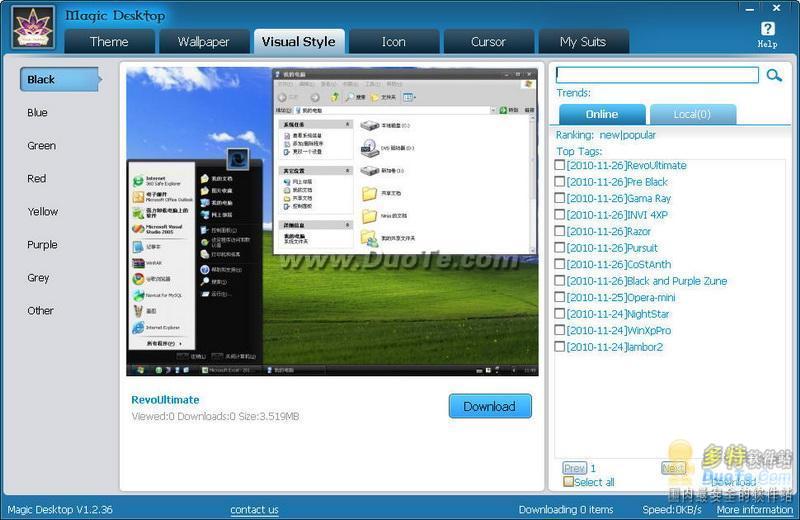Tick the Opera-mini checkbox
The height and width of the screenshot is (520, 800).
coord(560,297)
